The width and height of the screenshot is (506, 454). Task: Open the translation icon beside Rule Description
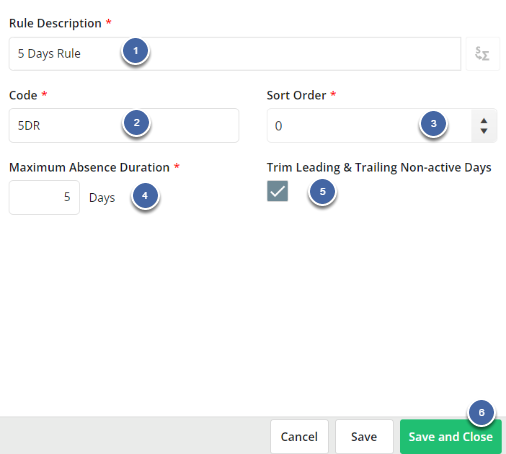point(482,54)
